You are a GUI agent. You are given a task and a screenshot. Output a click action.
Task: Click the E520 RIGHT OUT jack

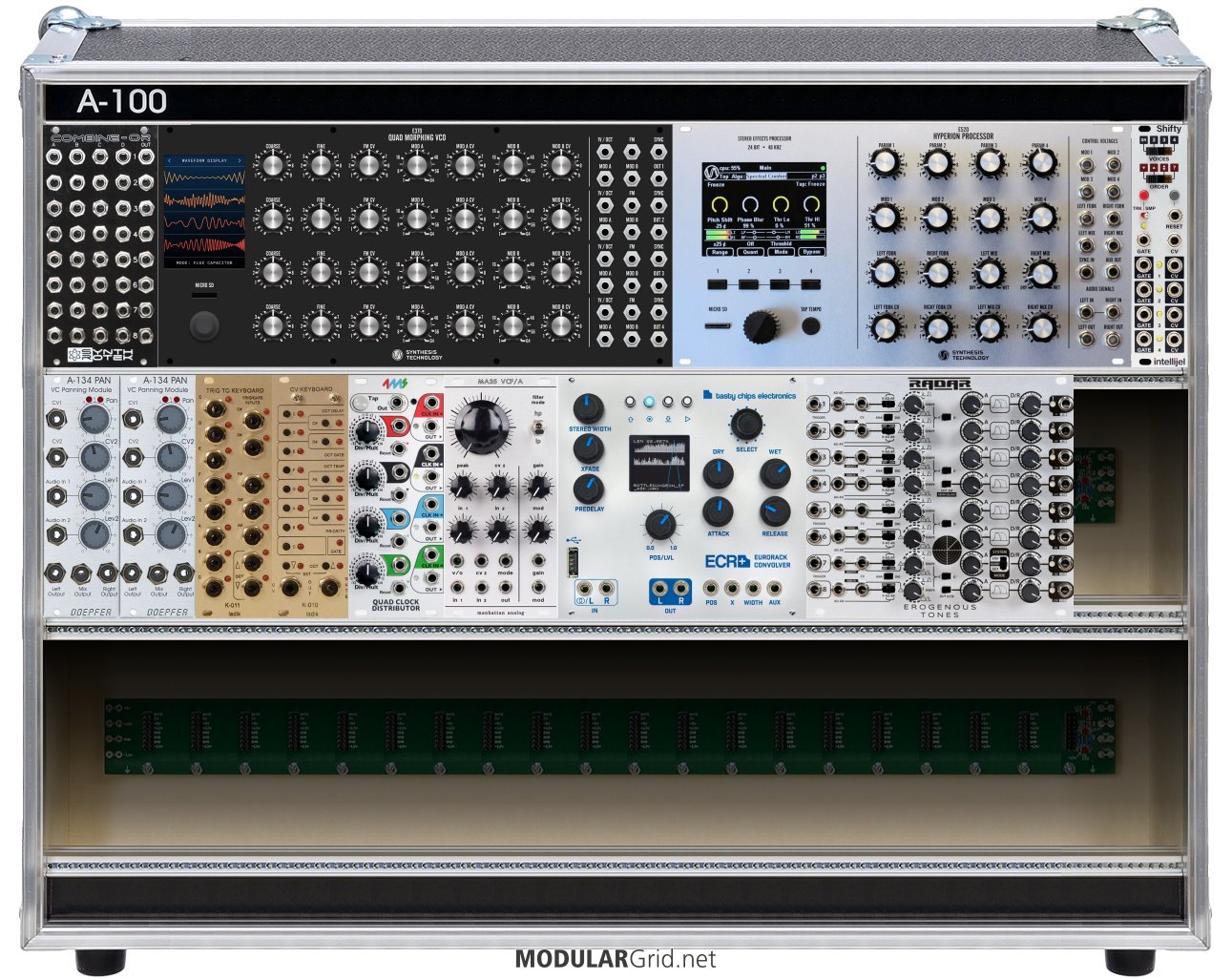coord(1113,340)
